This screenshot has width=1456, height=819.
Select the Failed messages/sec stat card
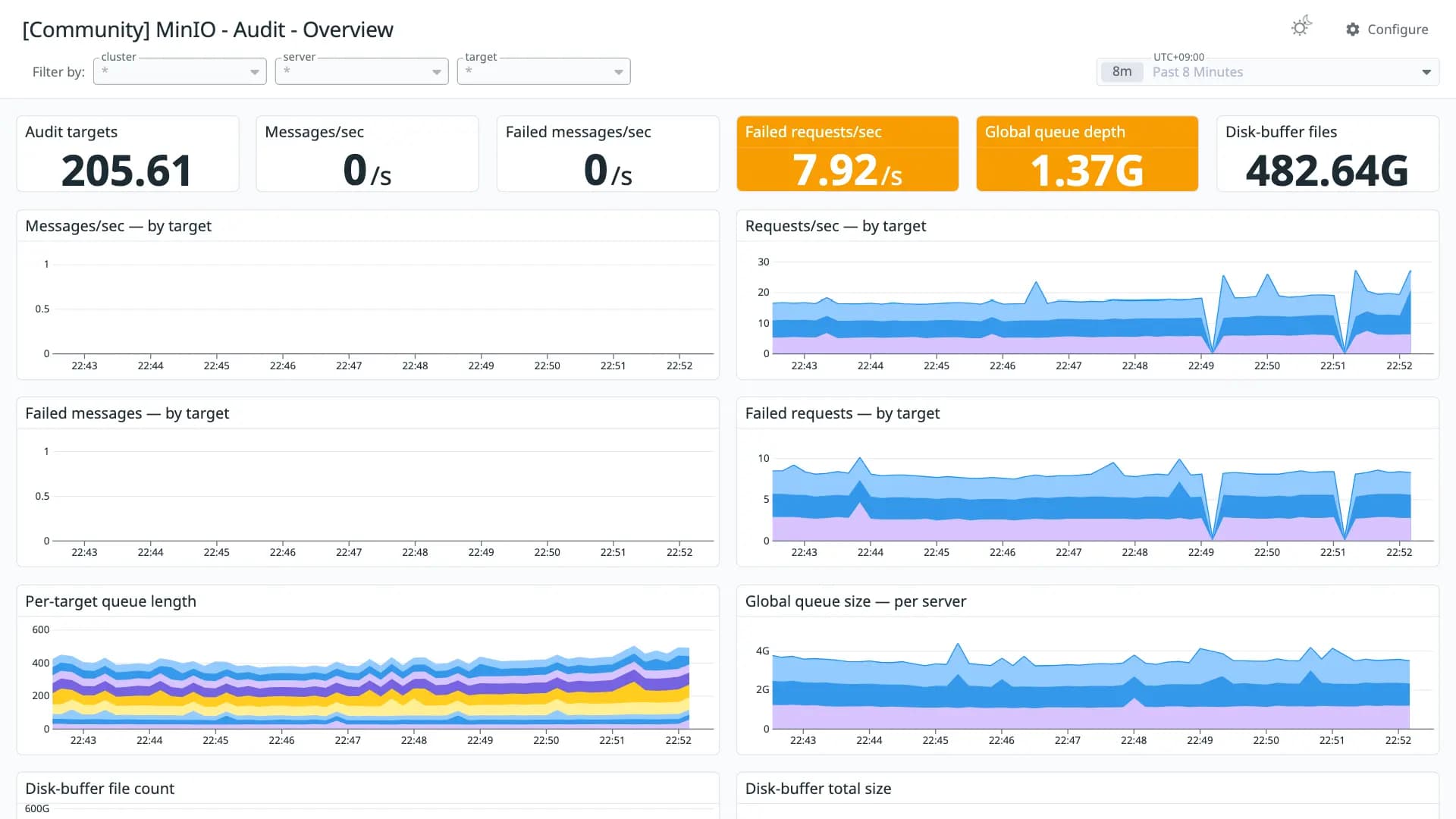click(x=607, y=154)
